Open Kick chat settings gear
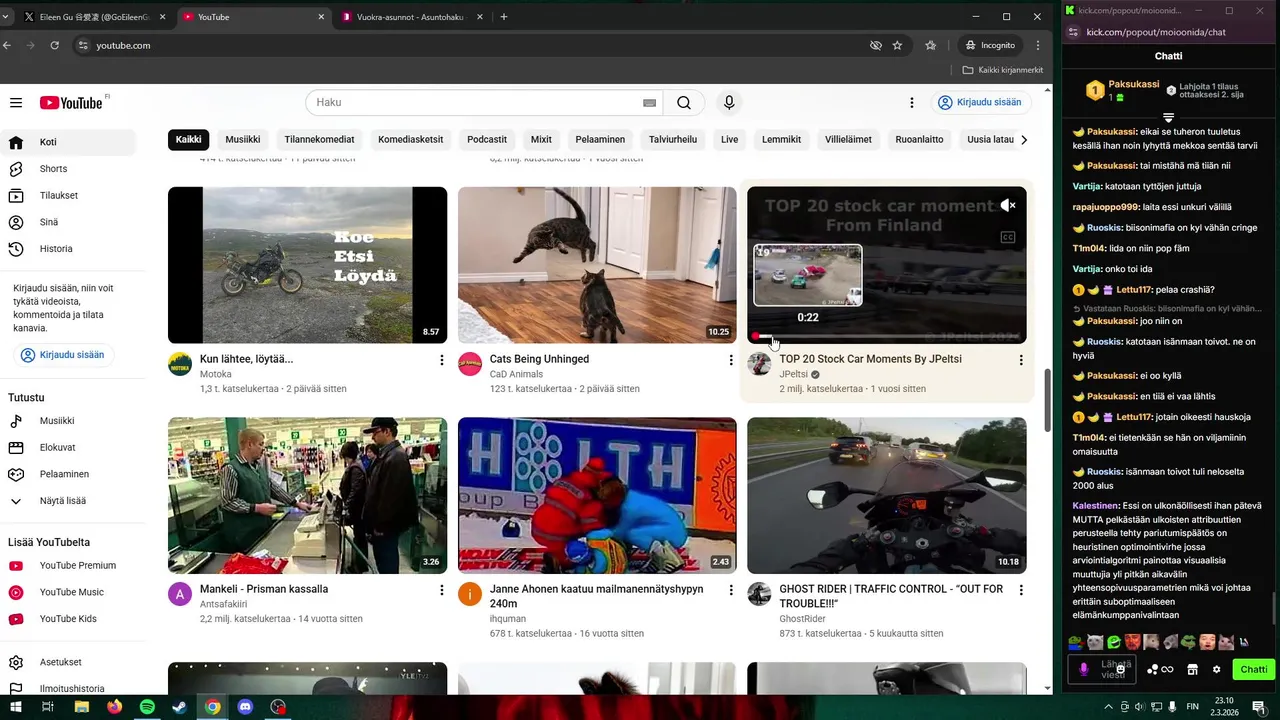The image size is (1280, 720). pyautogui.click(x=1216, y=670)
